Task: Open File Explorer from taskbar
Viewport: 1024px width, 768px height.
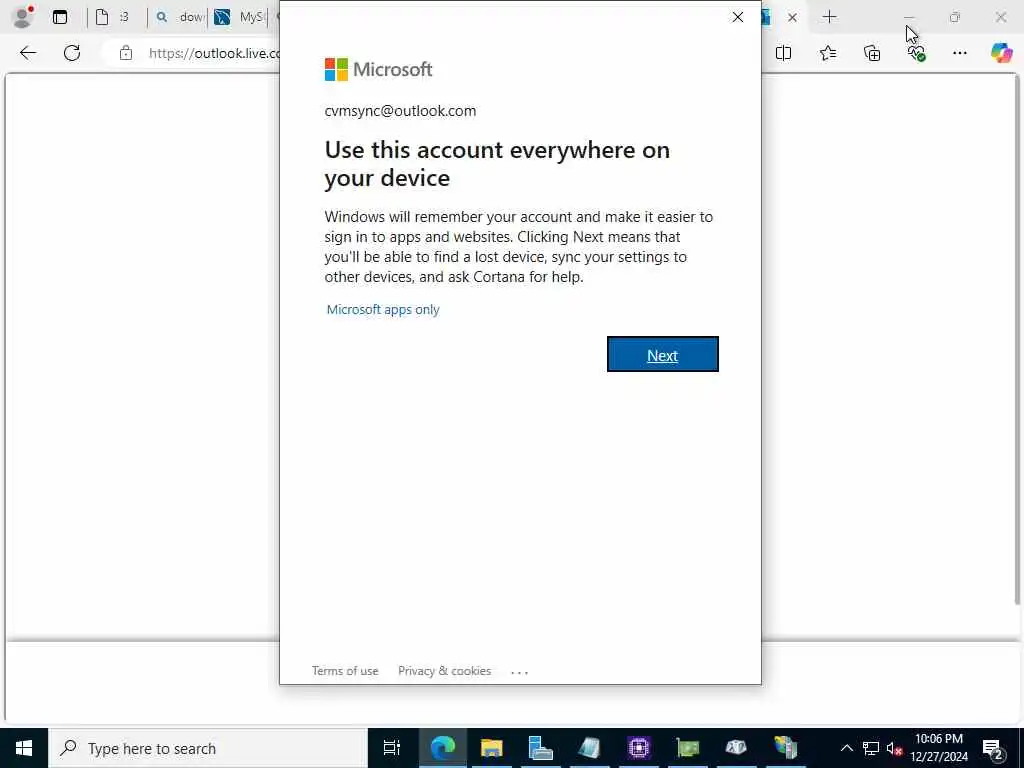Action: point(492,748)
